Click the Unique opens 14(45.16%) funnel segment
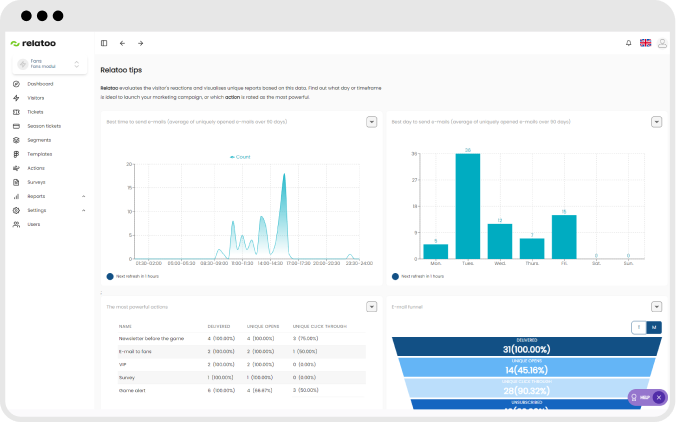Image resolution: width=676 pixels, height=422 pixels. click(526, 367)
